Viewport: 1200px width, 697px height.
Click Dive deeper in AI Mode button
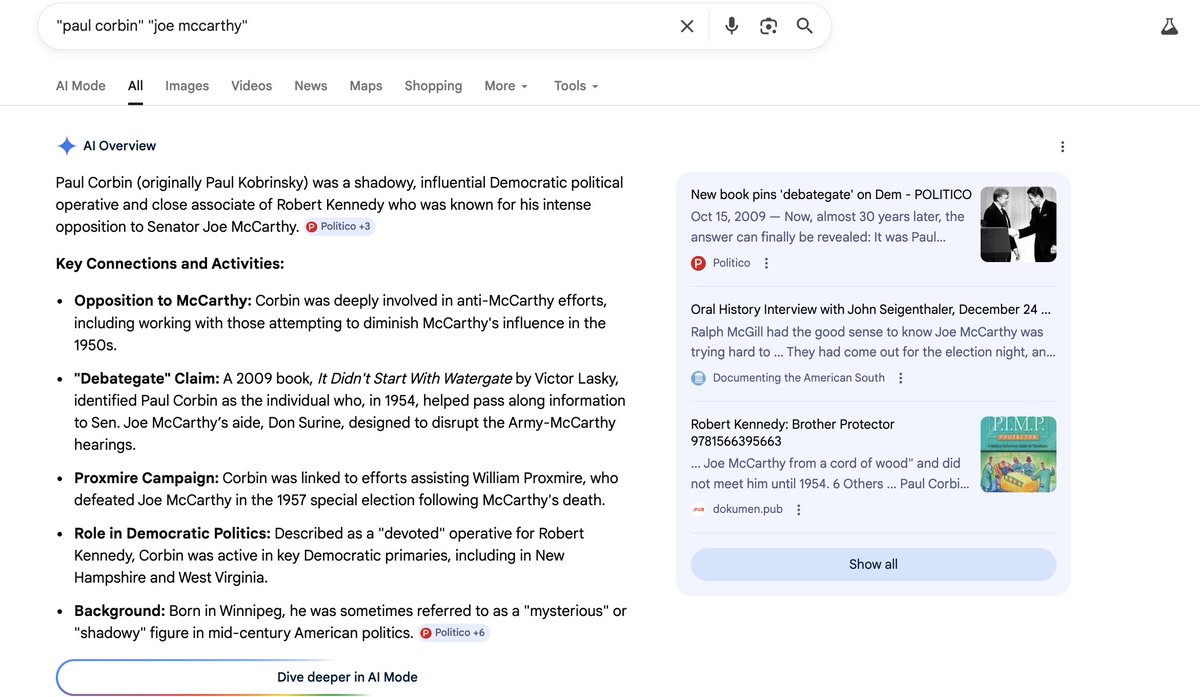click(347, 677)
